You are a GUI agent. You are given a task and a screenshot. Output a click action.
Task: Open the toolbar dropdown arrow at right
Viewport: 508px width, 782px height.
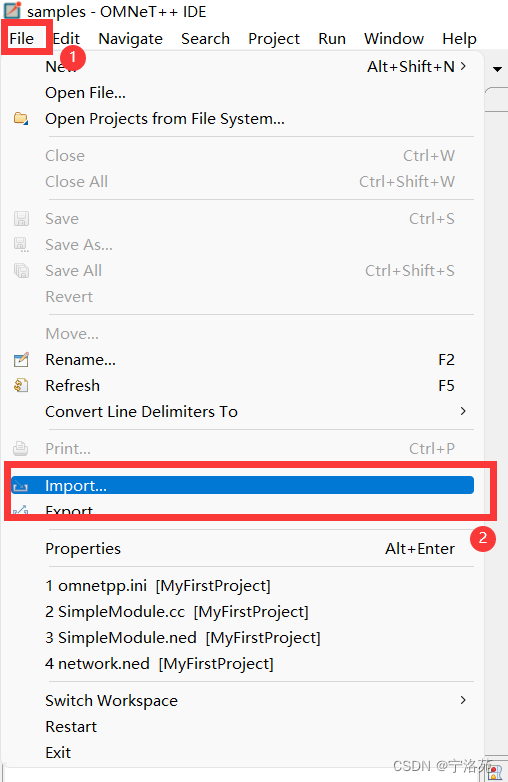click(497, 69)
